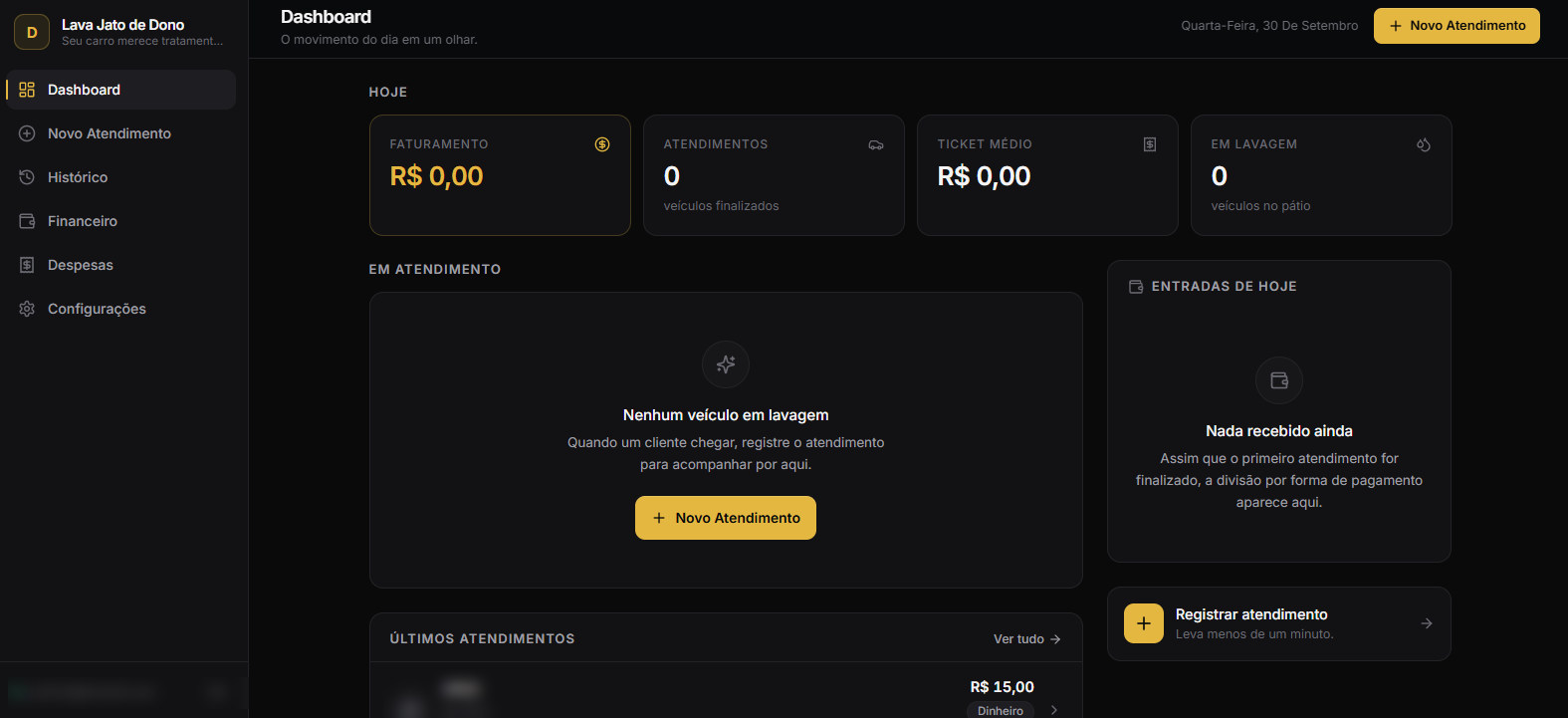Click the arrow on Registrar atendimento card

[1427, 623]
